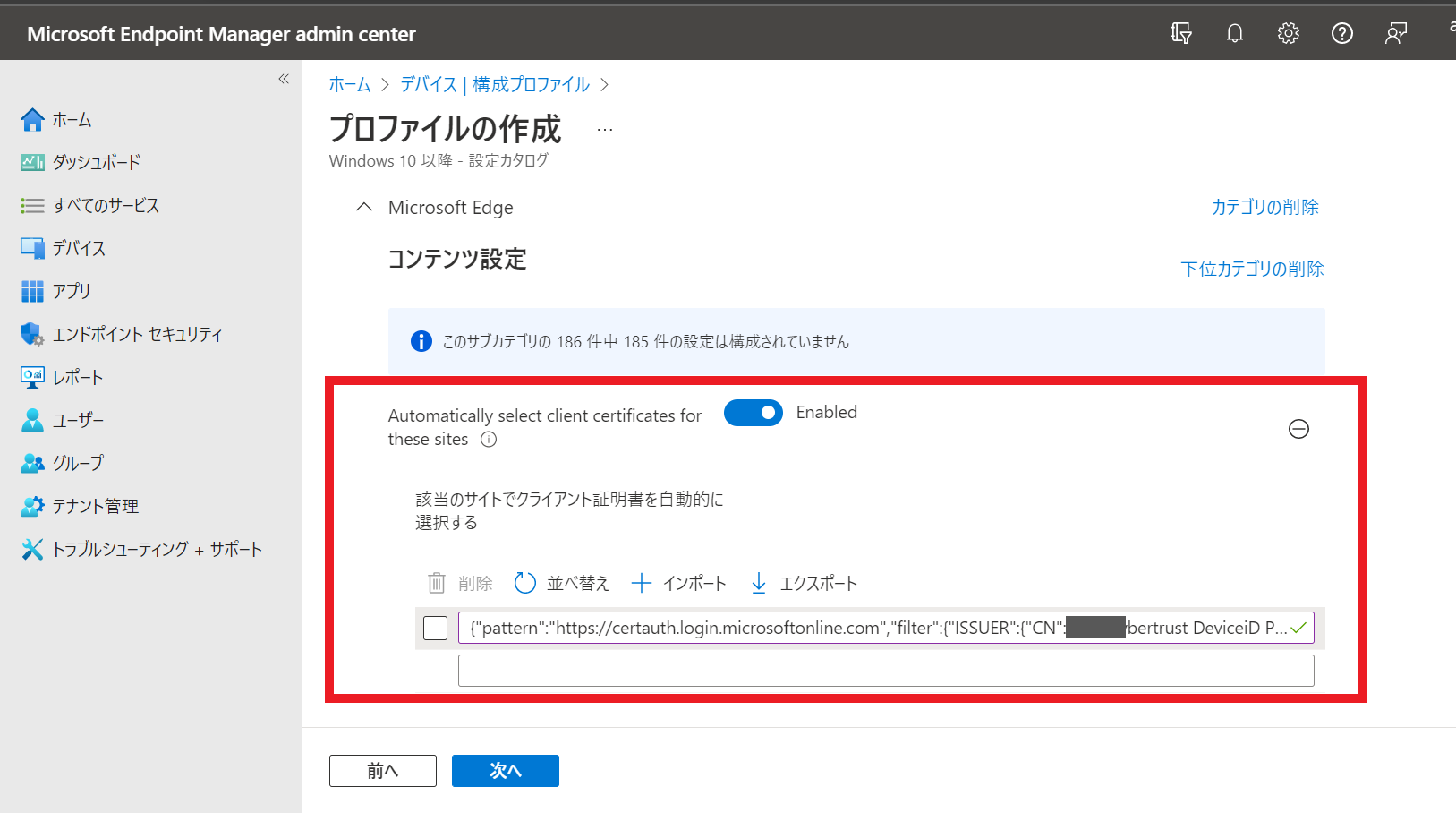Click the blue info icon in banner
This screenshot has height=813, width=1456.
[421, 341]
